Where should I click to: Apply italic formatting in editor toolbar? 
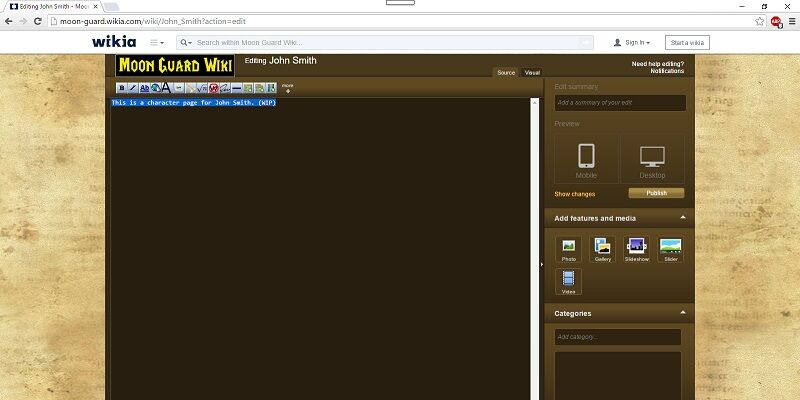133,88
